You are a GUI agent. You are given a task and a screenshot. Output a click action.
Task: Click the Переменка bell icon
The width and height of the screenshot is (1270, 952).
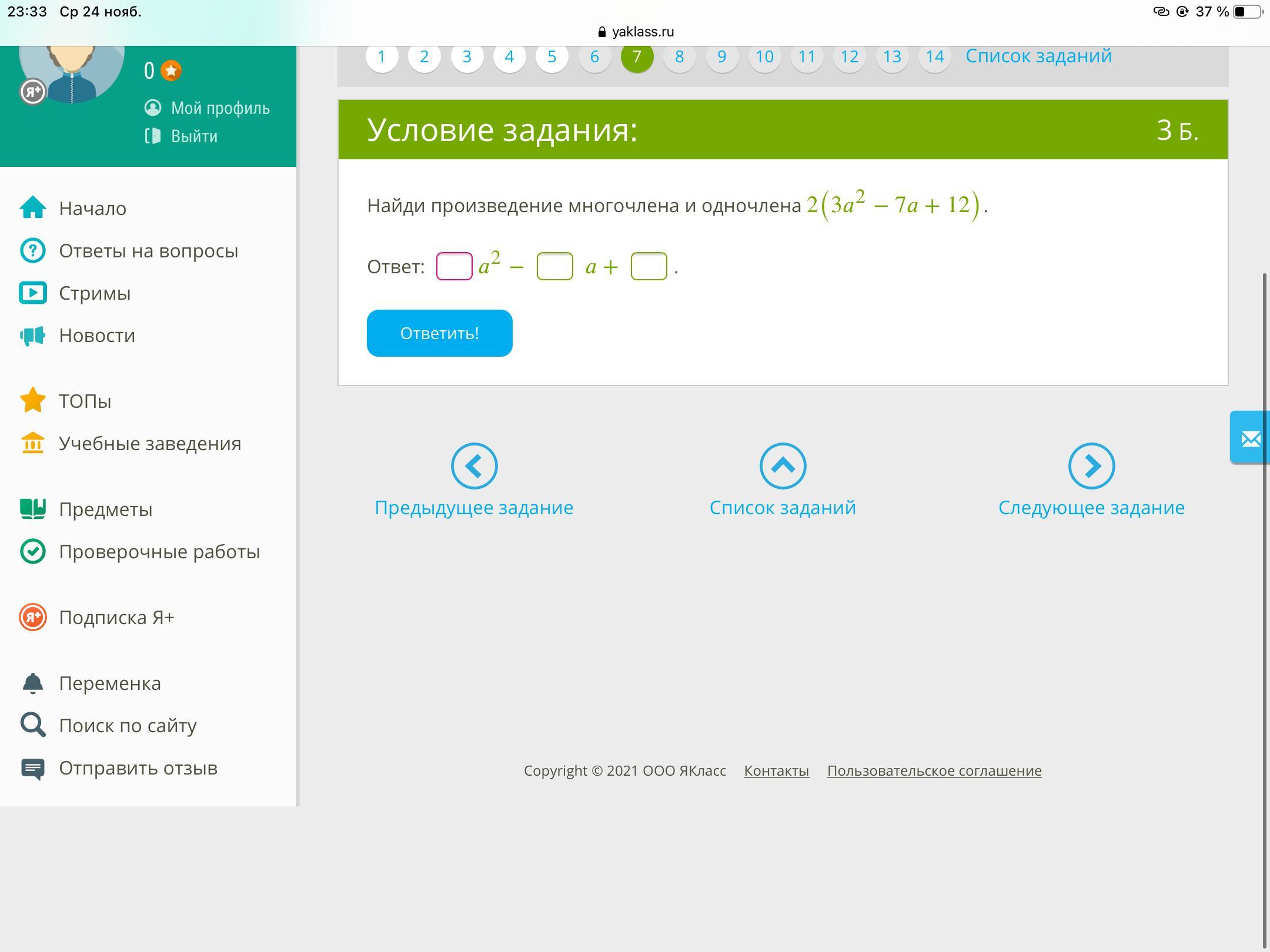tap(33, 683)
